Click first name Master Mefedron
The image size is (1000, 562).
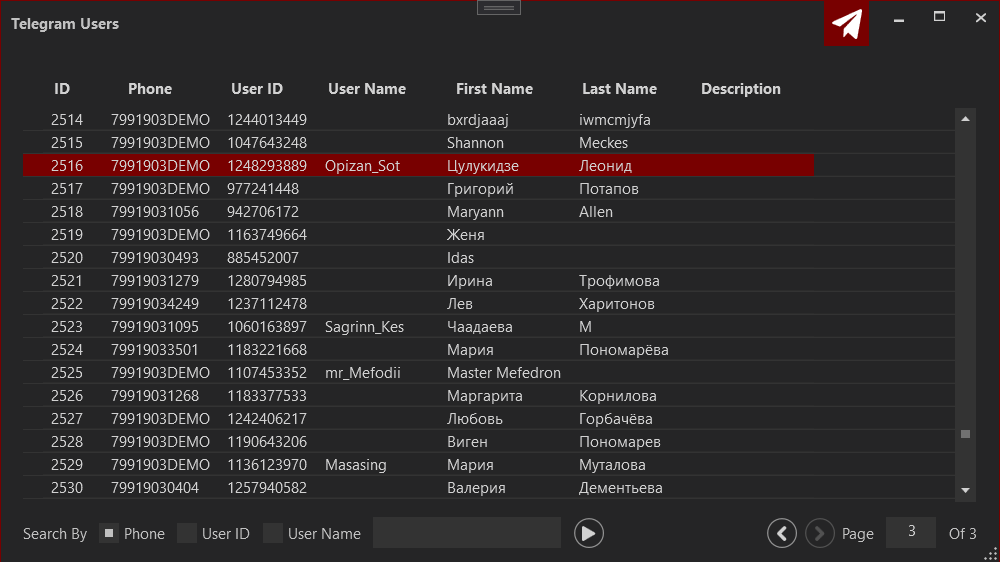tap(504, 373)
